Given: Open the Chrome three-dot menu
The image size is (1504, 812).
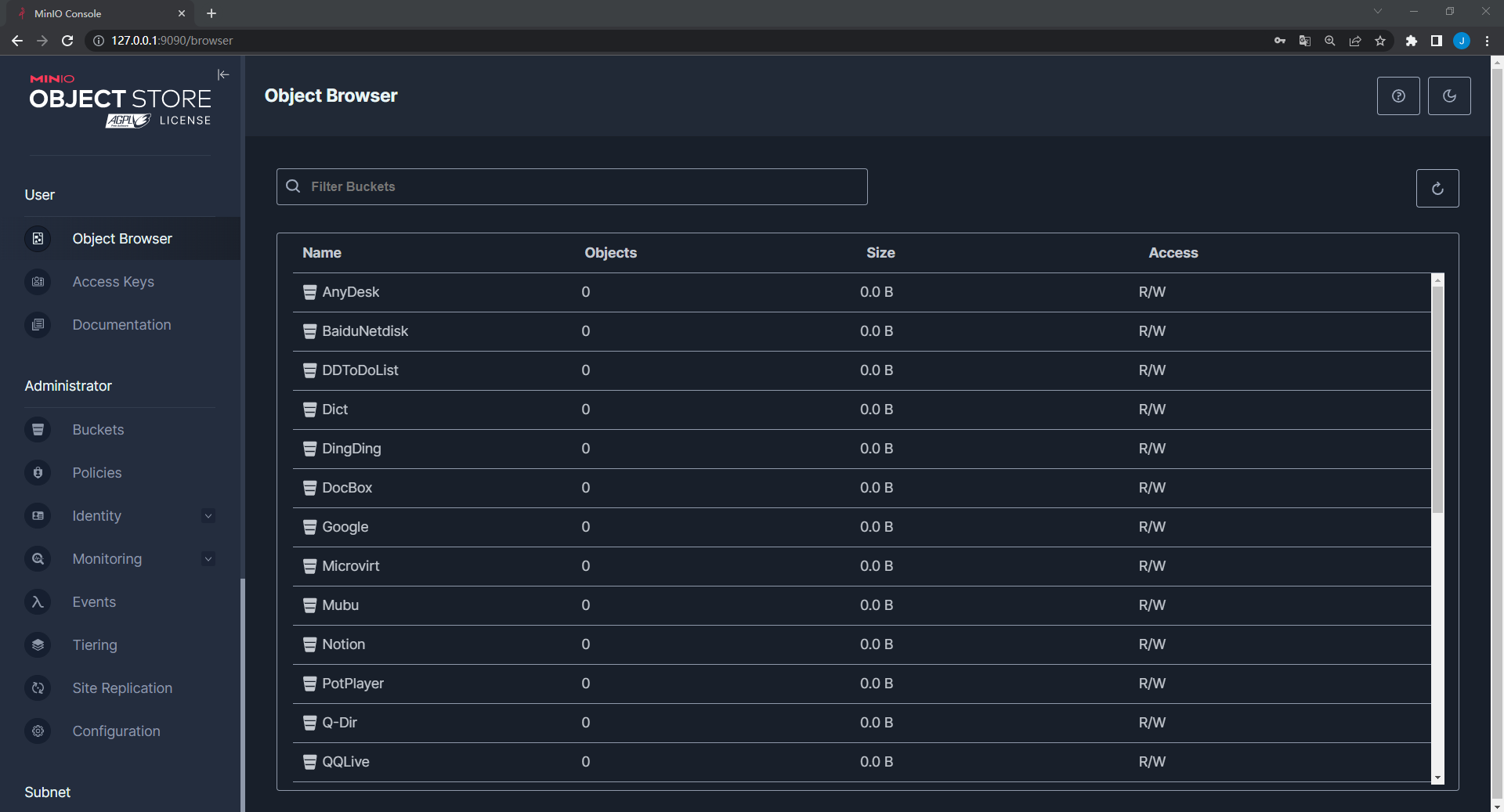Looking at the screenshot, I should click(x=1487, y=41).
